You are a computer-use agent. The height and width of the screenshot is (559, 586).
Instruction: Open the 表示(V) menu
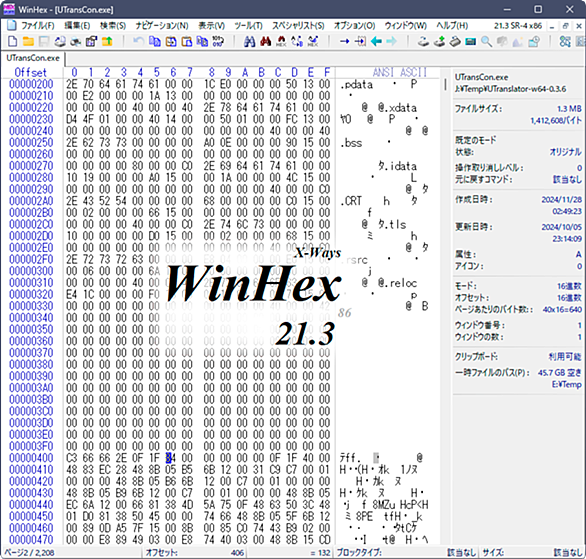click(212, 26)
